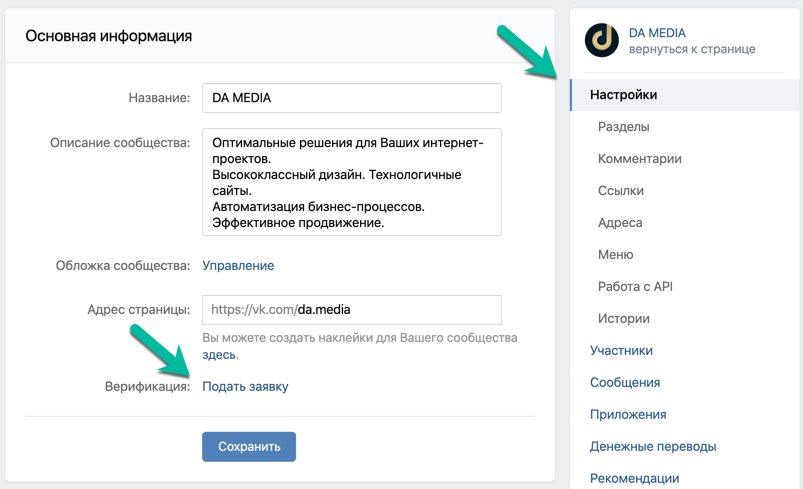Click the Сохранить button

249,447
